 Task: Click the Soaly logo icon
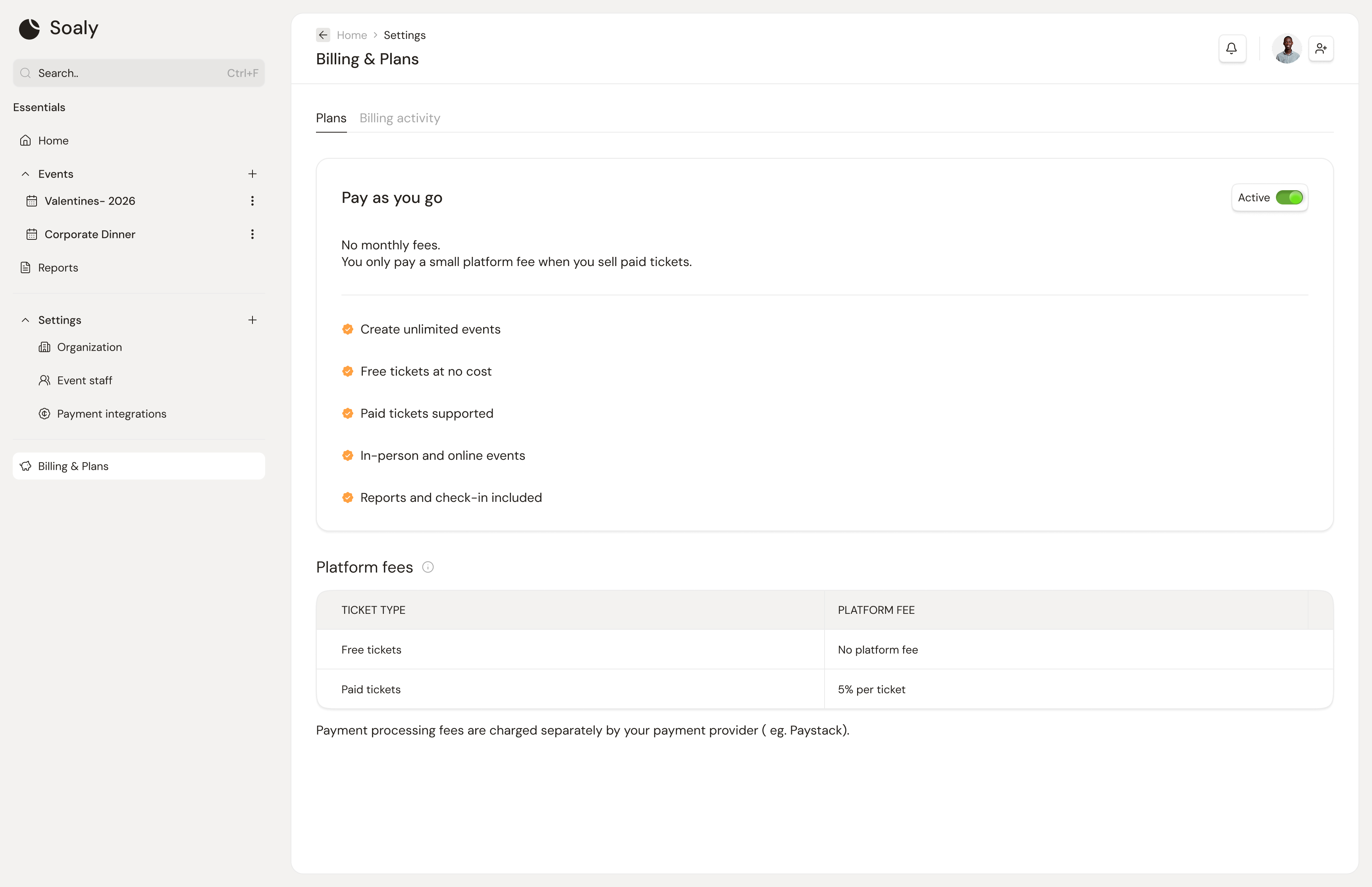point(29,29)
